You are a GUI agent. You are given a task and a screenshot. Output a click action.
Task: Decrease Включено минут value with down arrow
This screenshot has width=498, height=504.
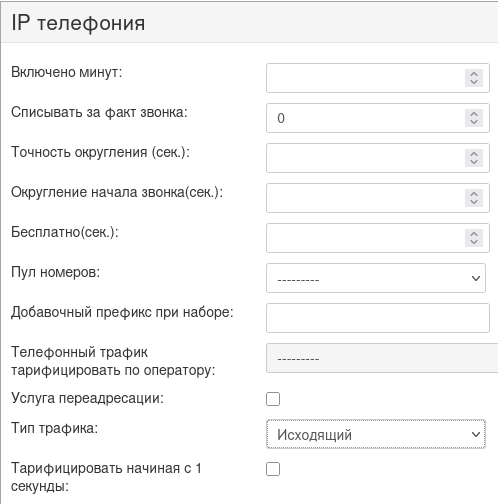point(474,82)
